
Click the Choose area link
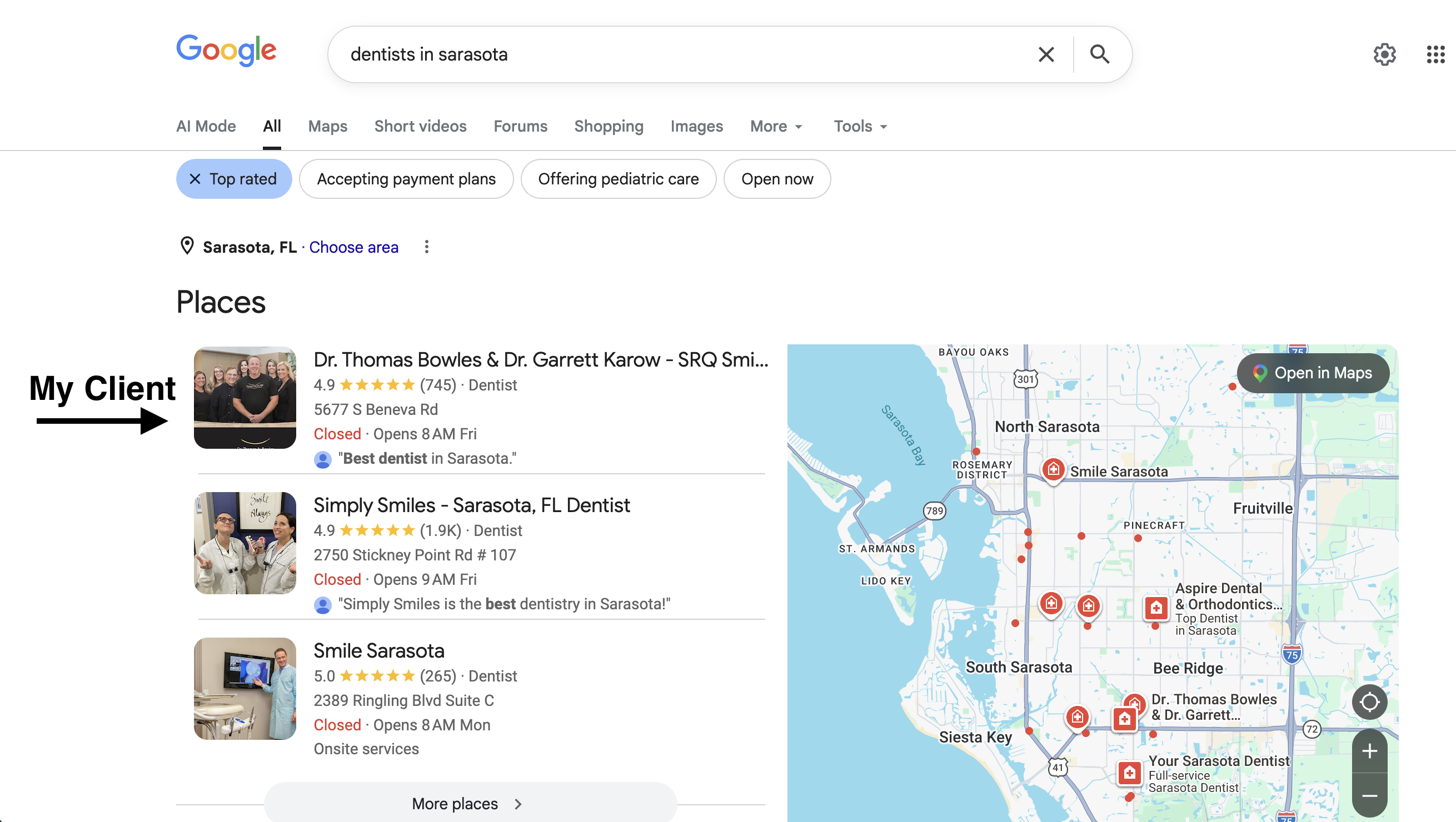pyautogui.click(x=354, y=247)
